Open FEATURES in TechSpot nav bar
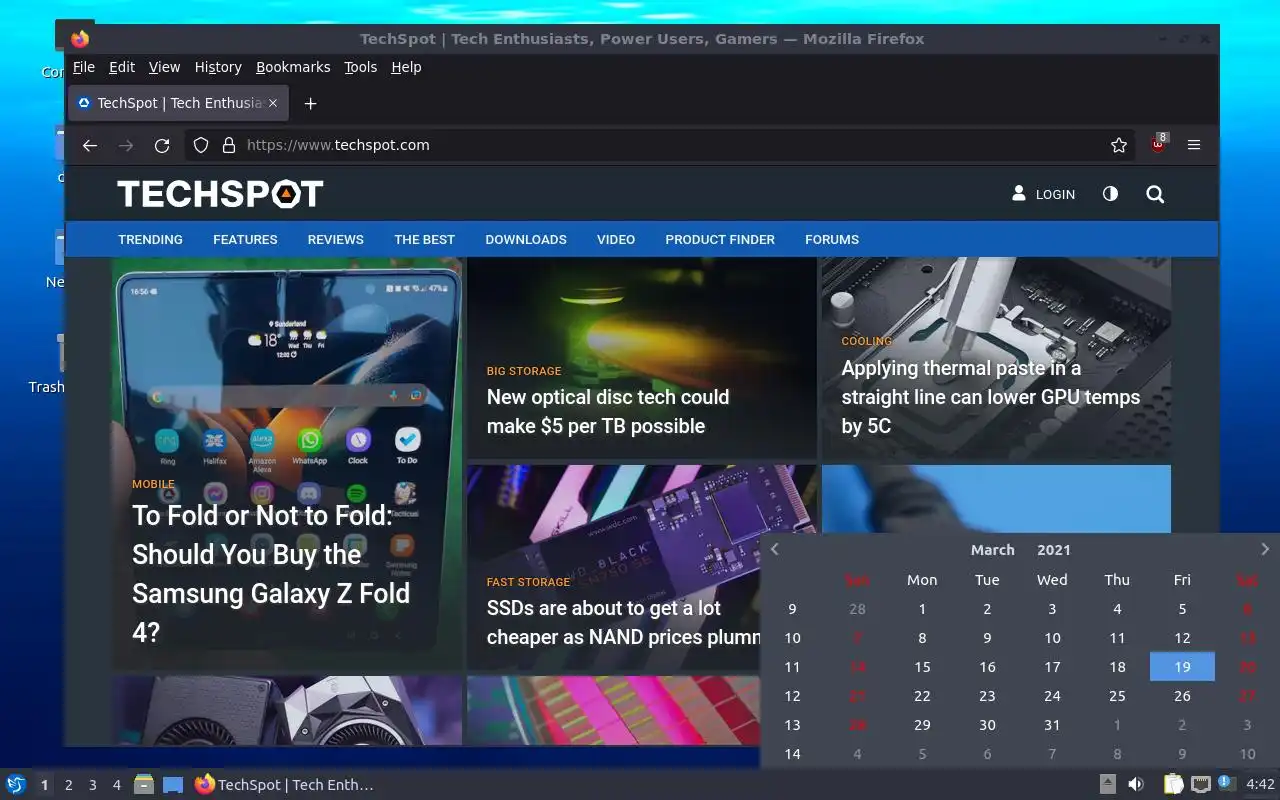1280x800 pixels. point(245,239)
